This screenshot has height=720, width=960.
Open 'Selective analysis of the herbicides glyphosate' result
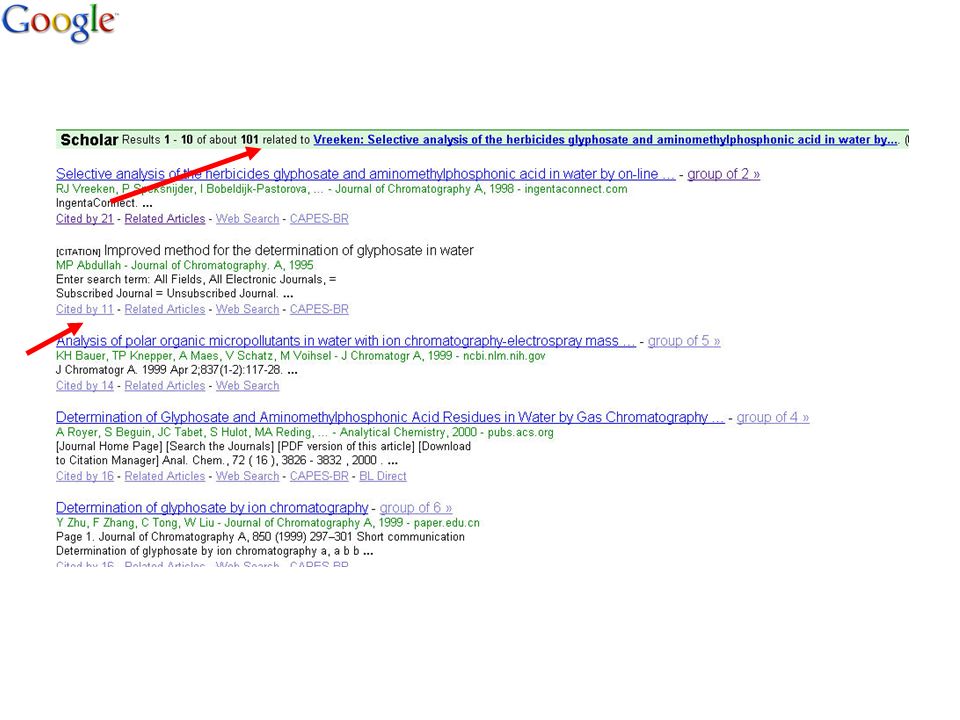[x=366, y=174]
